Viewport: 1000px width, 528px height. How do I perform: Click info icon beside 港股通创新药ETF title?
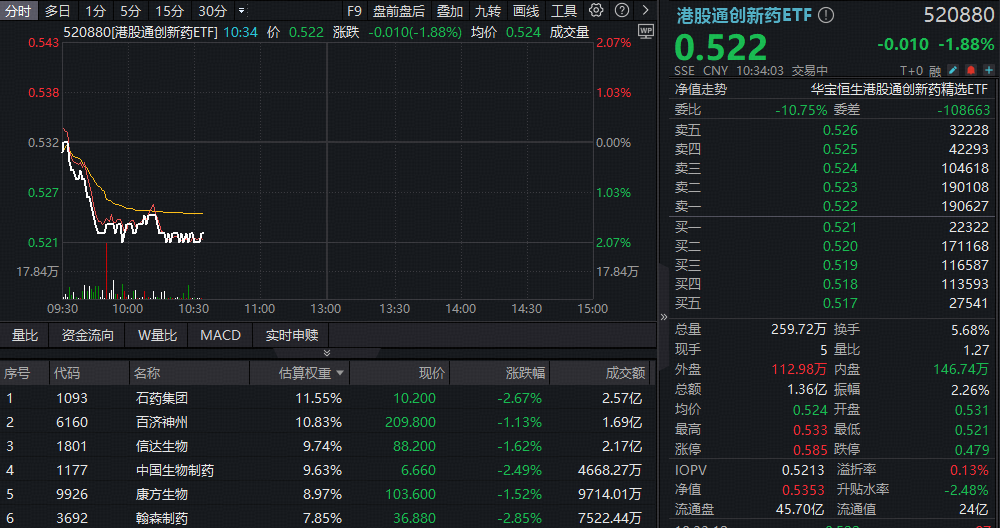coord(825,16)
